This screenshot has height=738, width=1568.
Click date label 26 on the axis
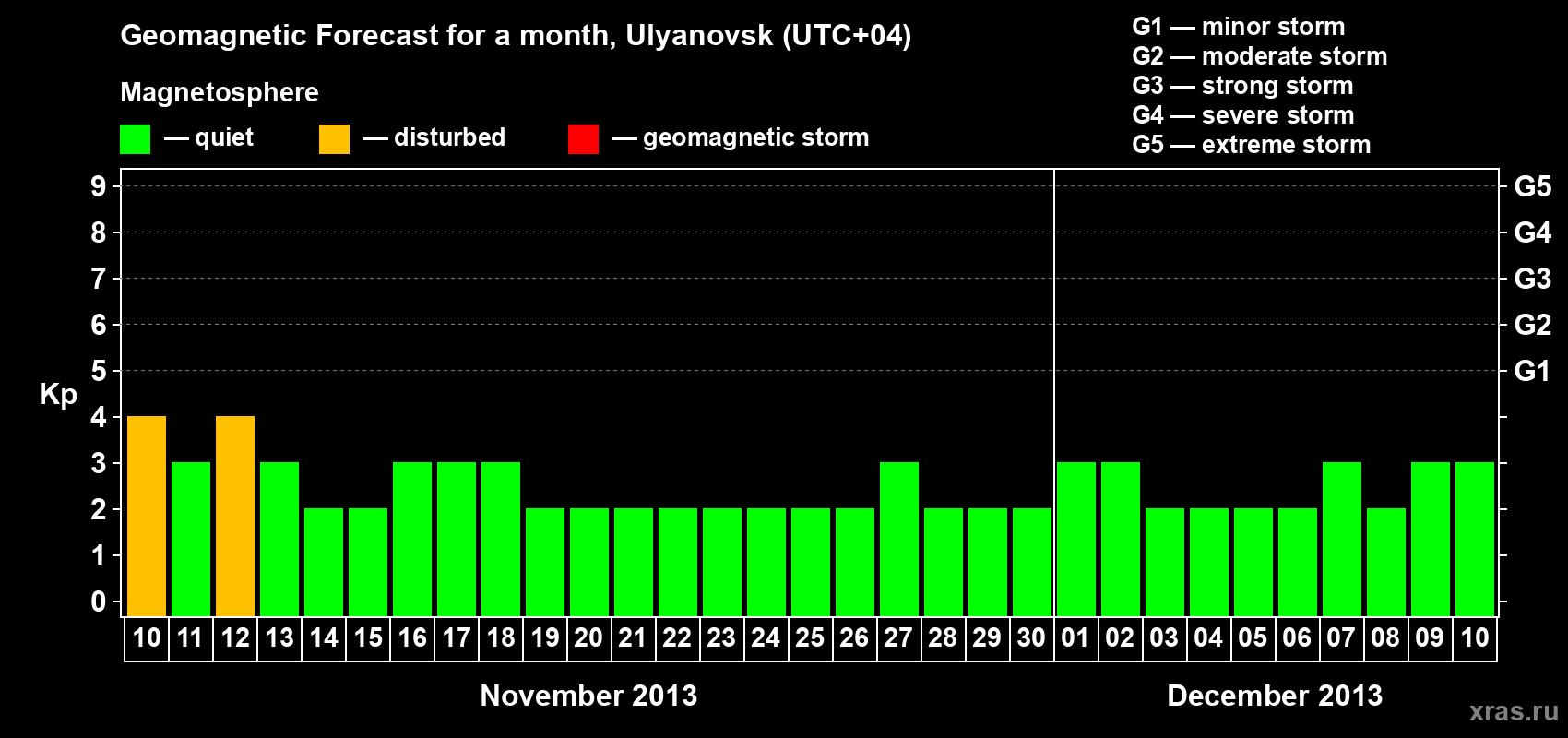tap(854, 637)
